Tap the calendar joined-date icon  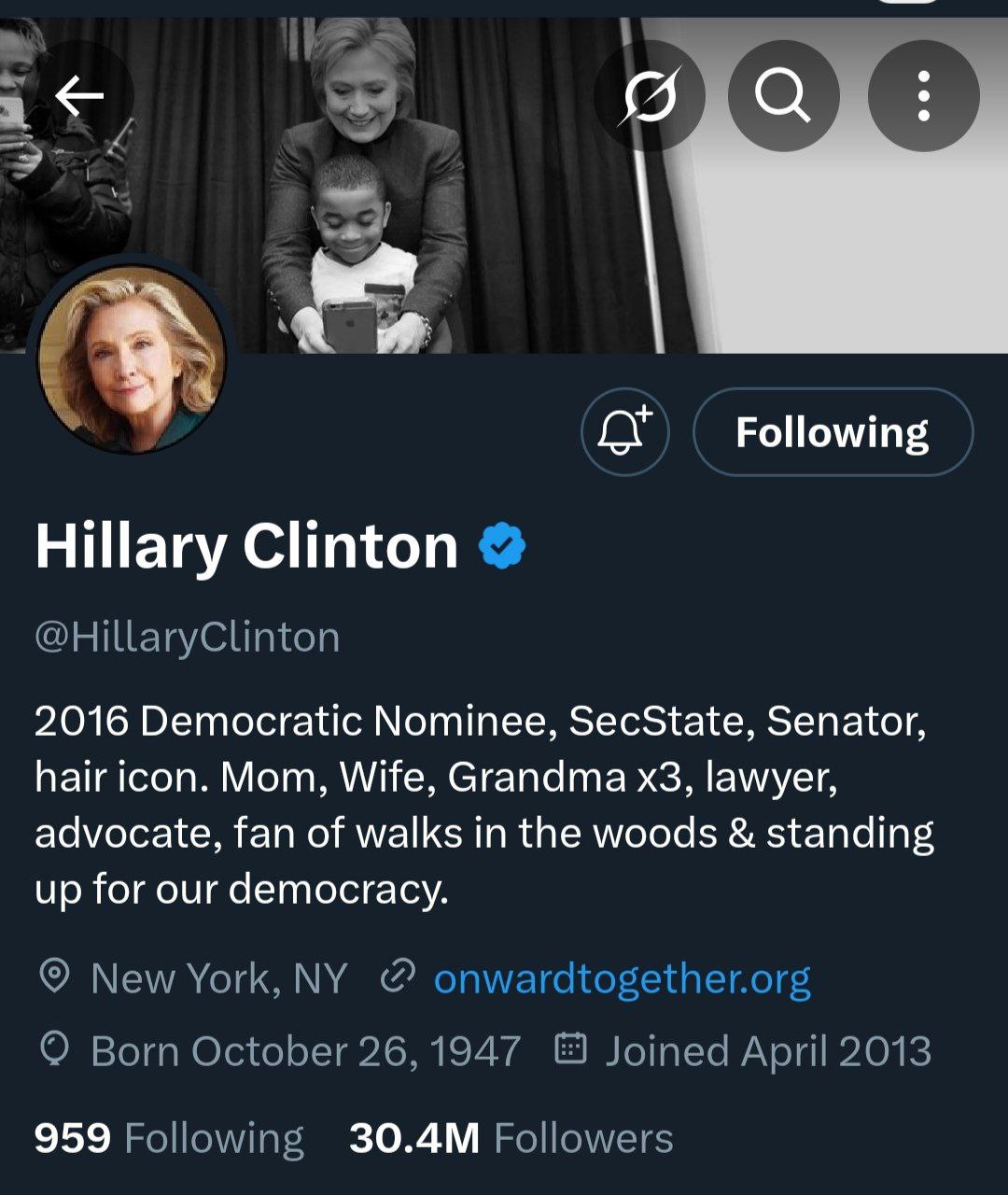(570, 1049)
